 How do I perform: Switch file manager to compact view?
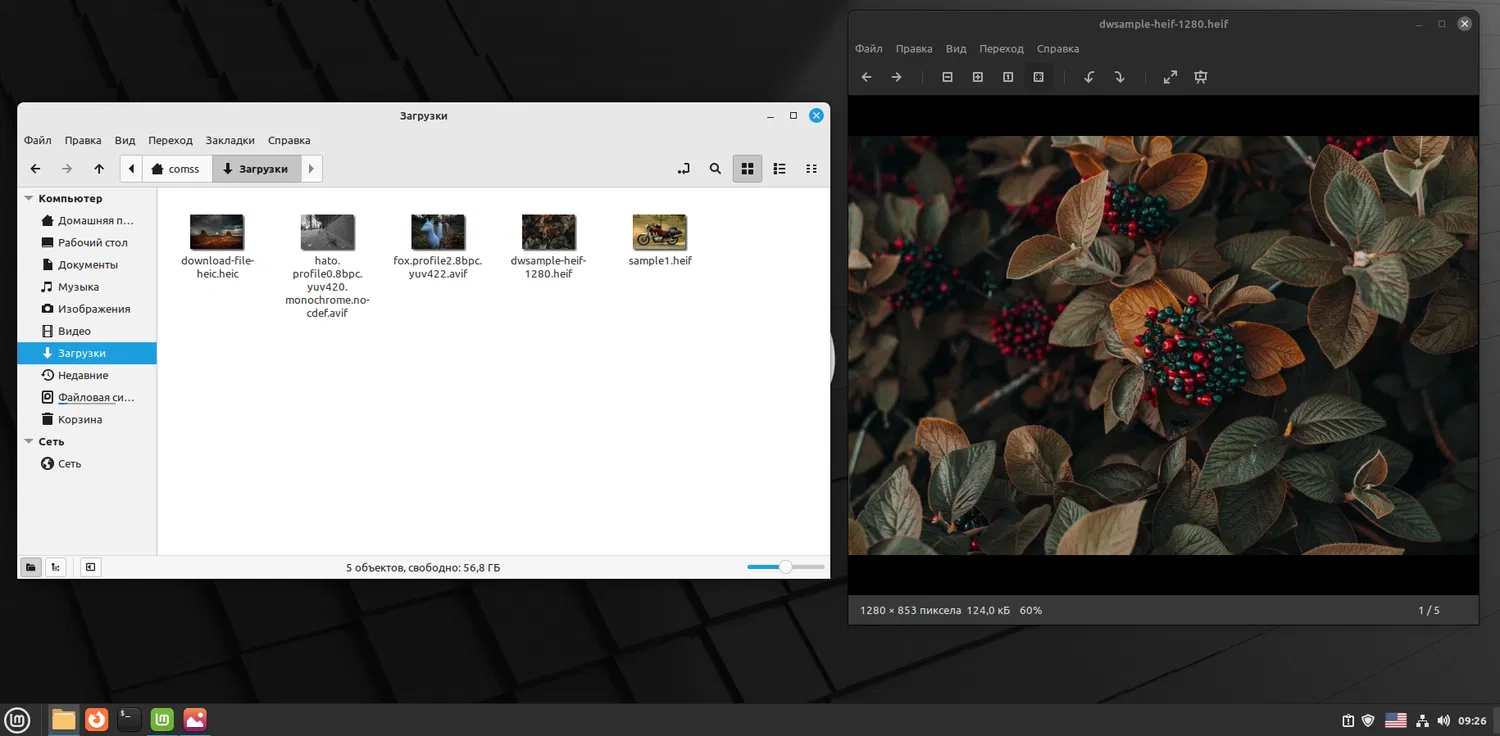[812, 169]
